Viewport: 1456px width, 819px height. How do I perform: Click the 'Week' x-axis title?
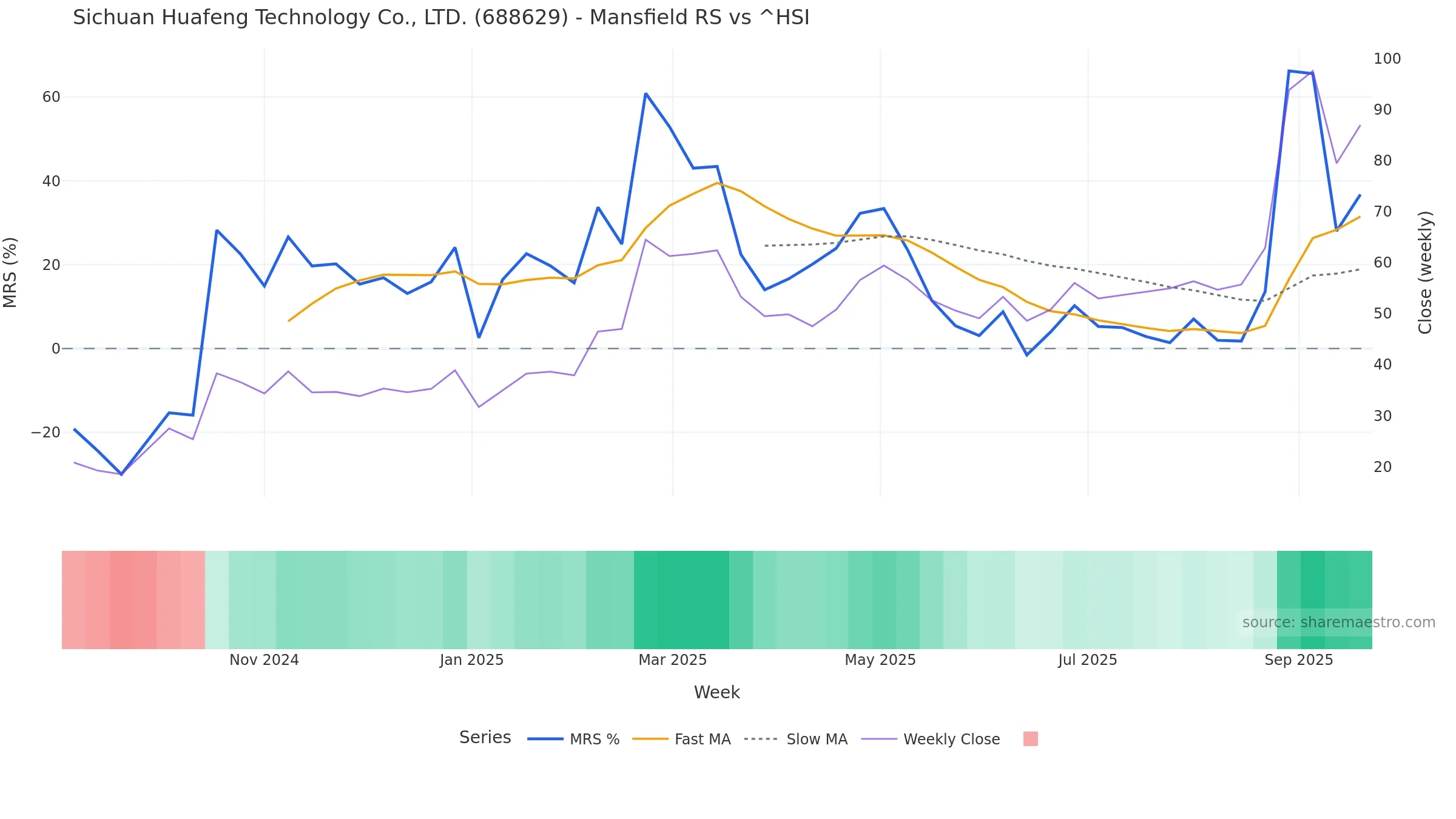[716, 692]
